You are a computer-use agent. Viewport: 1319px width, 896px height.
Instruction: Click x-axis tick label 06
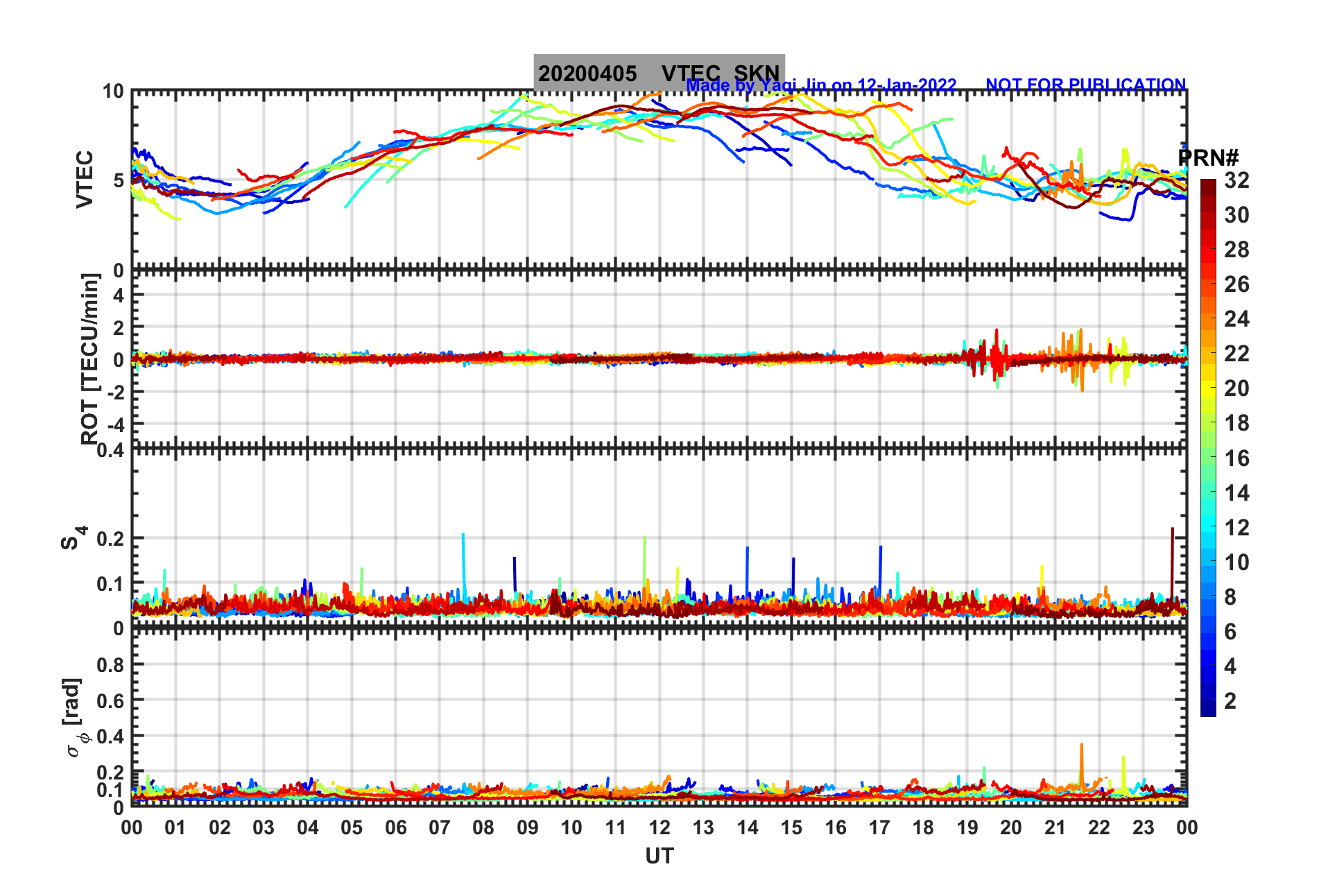(396, 827)
